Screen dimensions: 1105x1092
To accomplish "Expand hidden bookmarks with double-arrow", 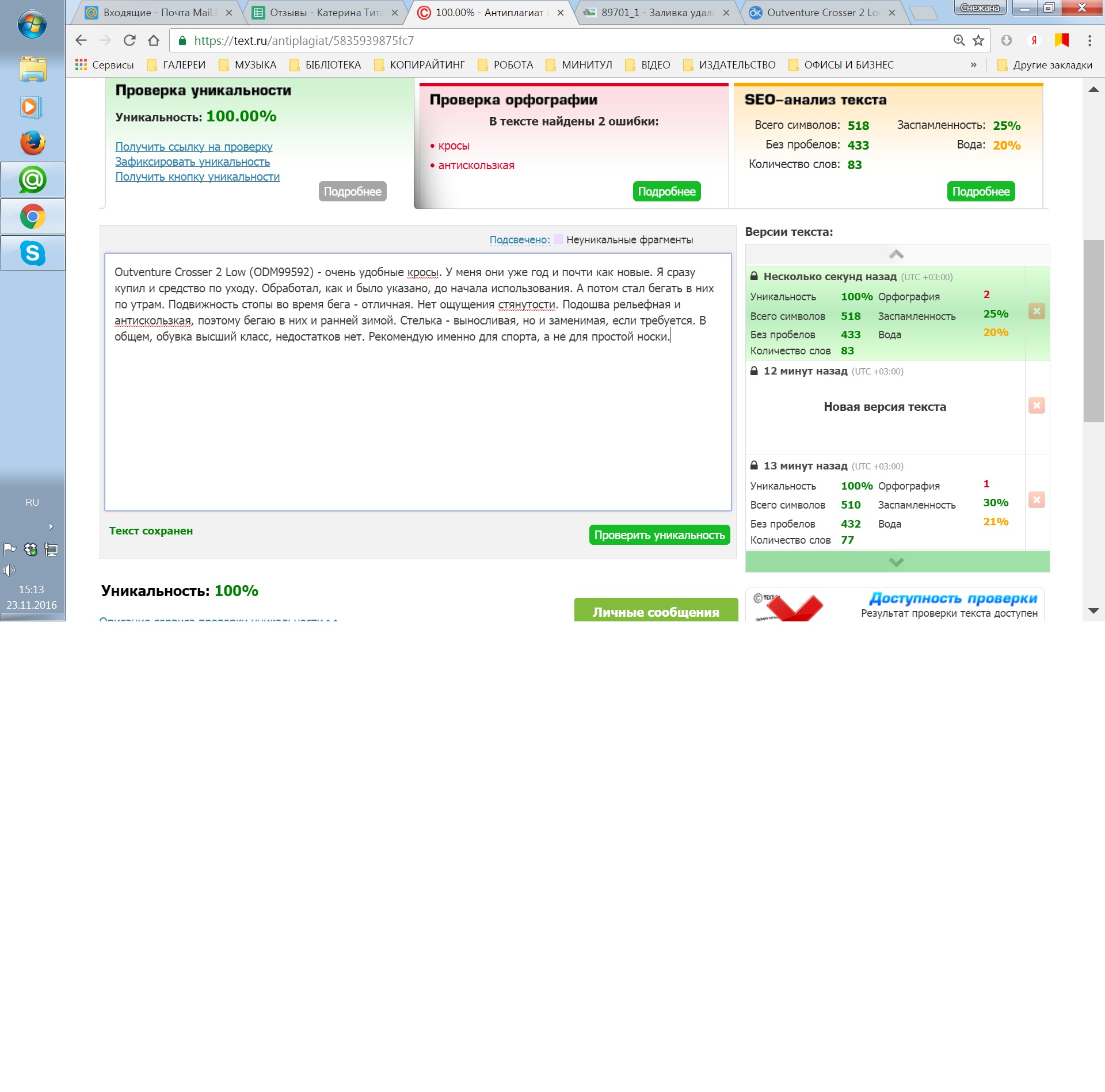I will coord(973,65).
